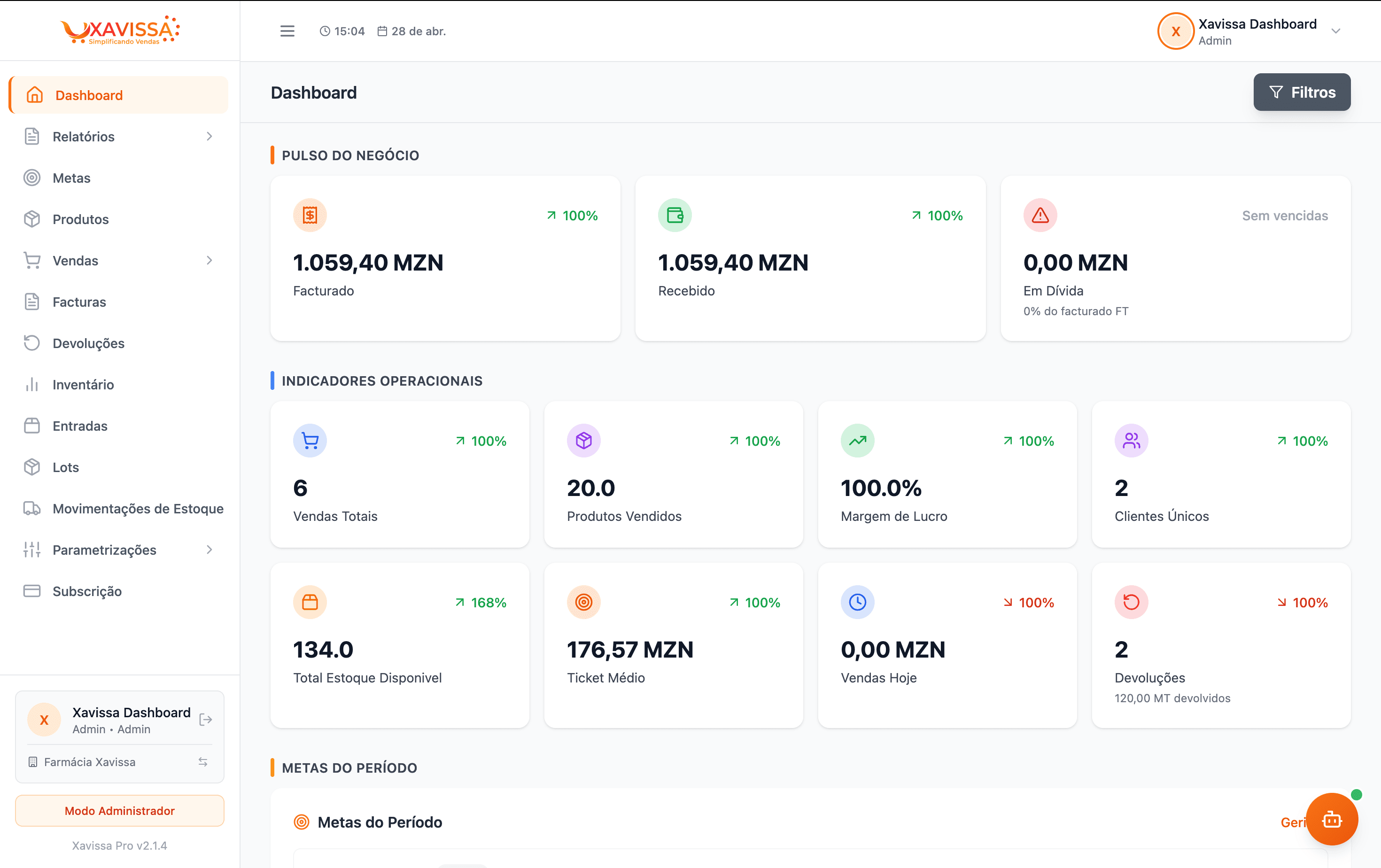Open Subscrição in the sidebar
Viewport: 1381px width, 868px height.
119,591
